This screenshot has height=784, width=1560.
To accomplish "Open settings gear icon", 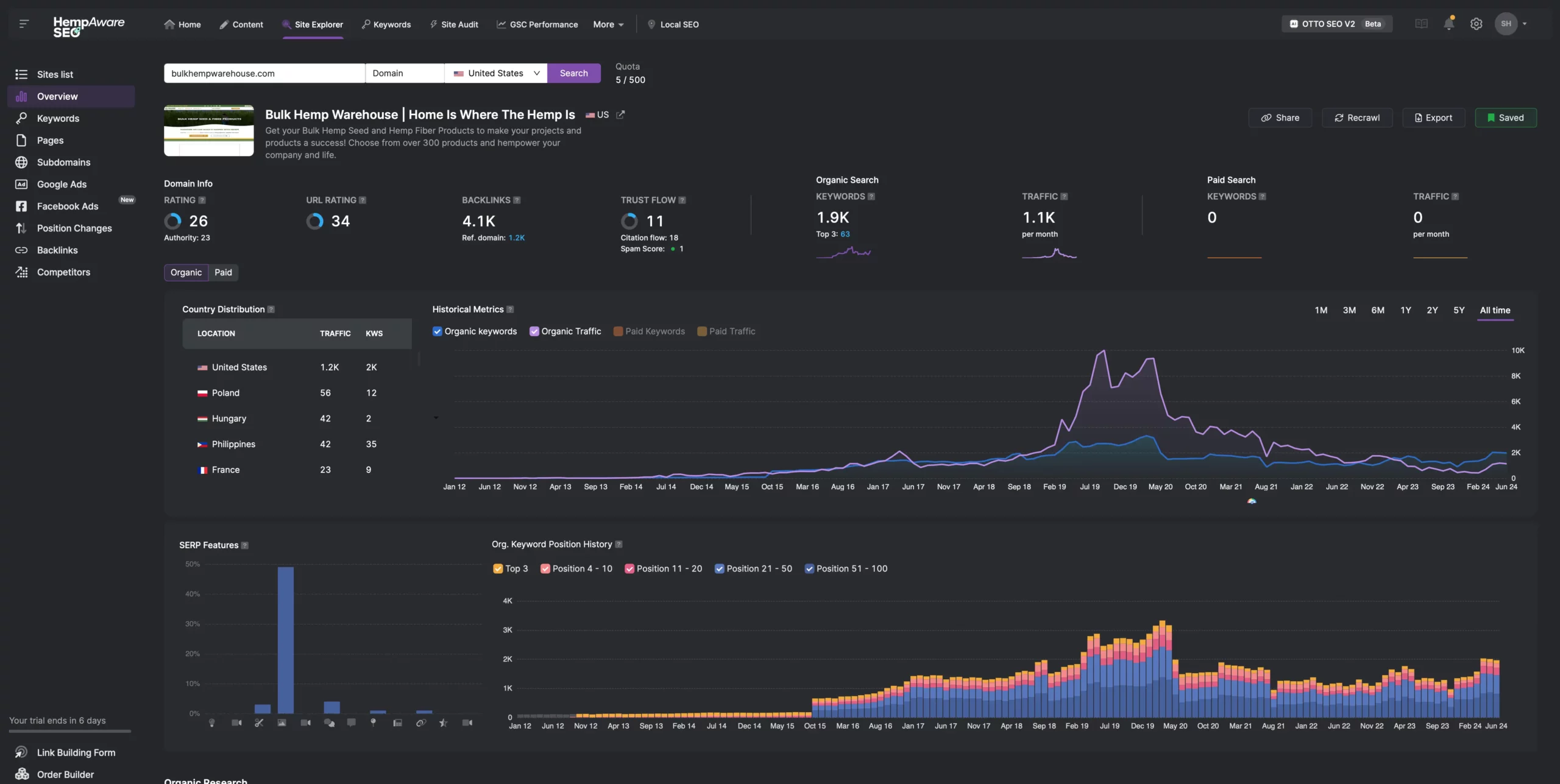I will pos(1476,24).
